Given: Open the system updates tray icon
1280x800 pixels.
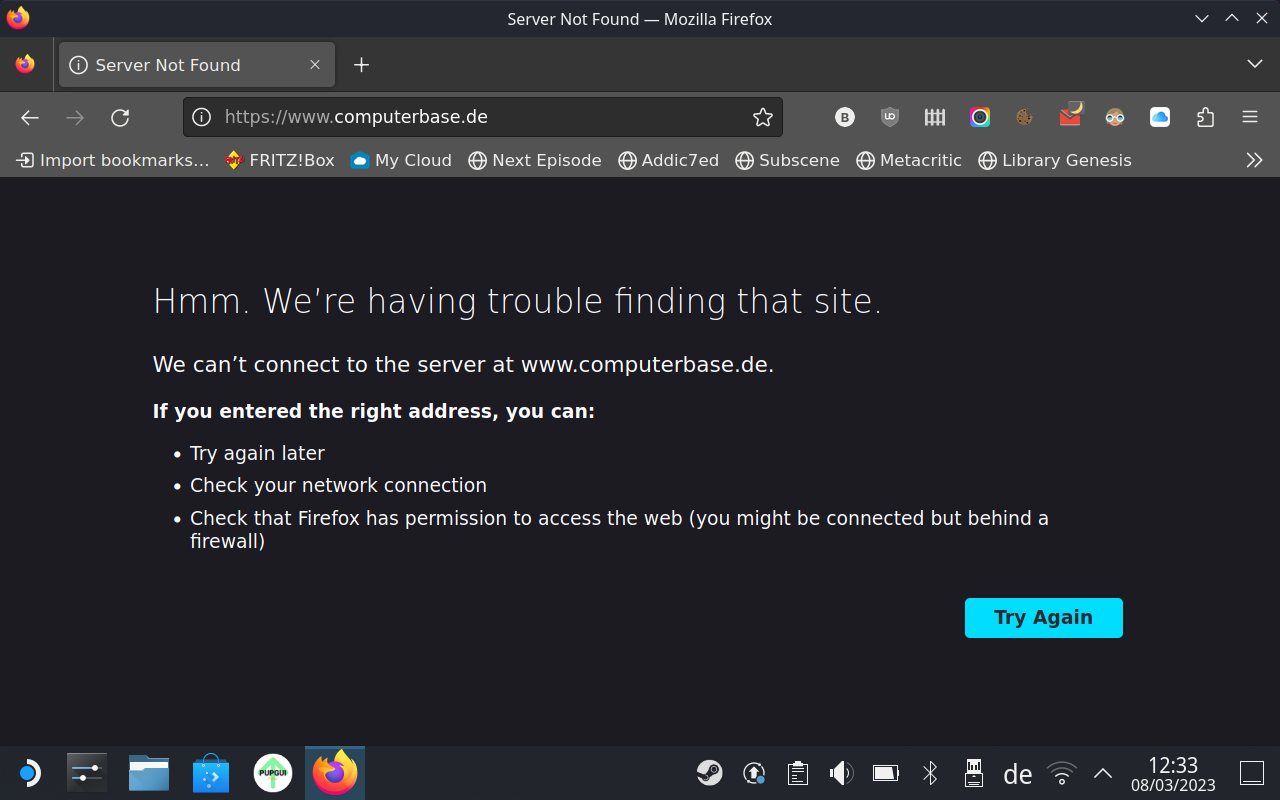Looking at the screenshot, I should point(754,773).
